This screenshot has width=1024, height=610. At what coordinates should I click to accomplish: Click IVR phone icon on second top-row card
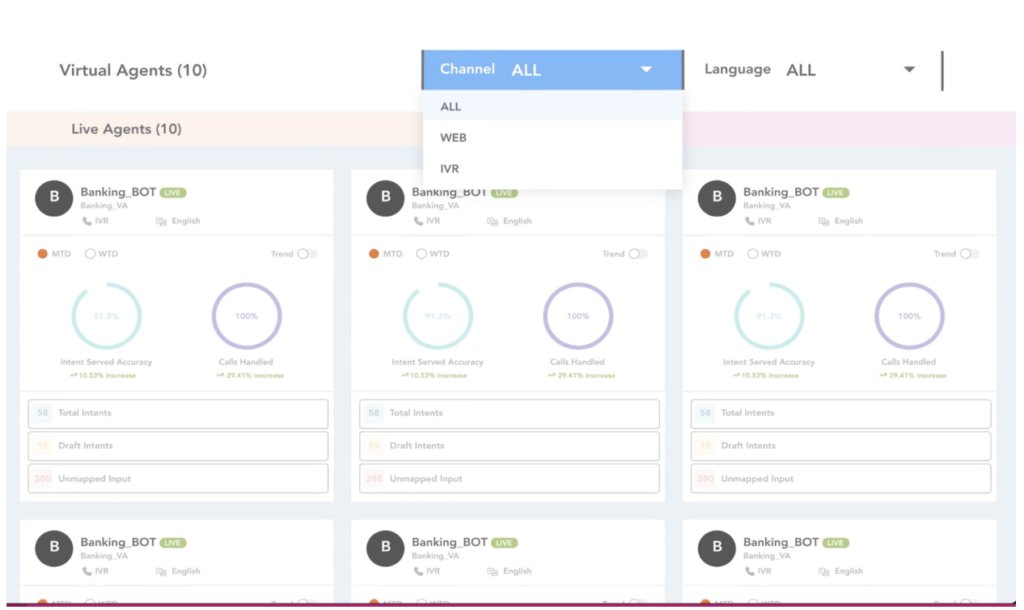point(418,221)
